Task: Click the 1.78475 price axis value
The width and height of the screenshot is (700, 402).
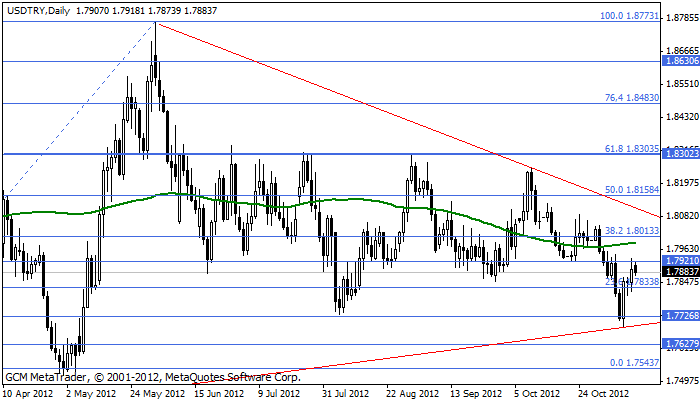Action: (682, 282)
